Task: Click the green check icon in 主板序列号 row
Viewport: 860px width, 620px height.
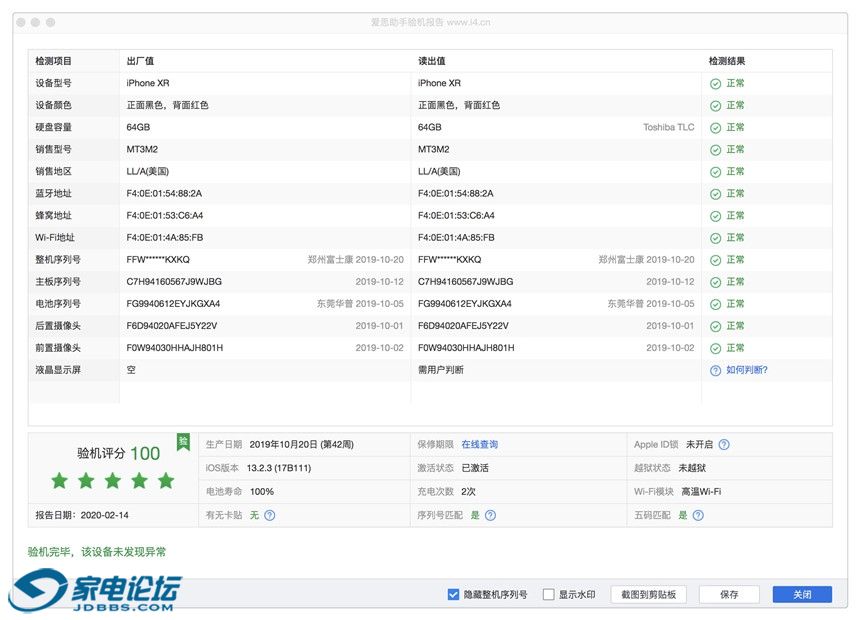Action: 715,282
